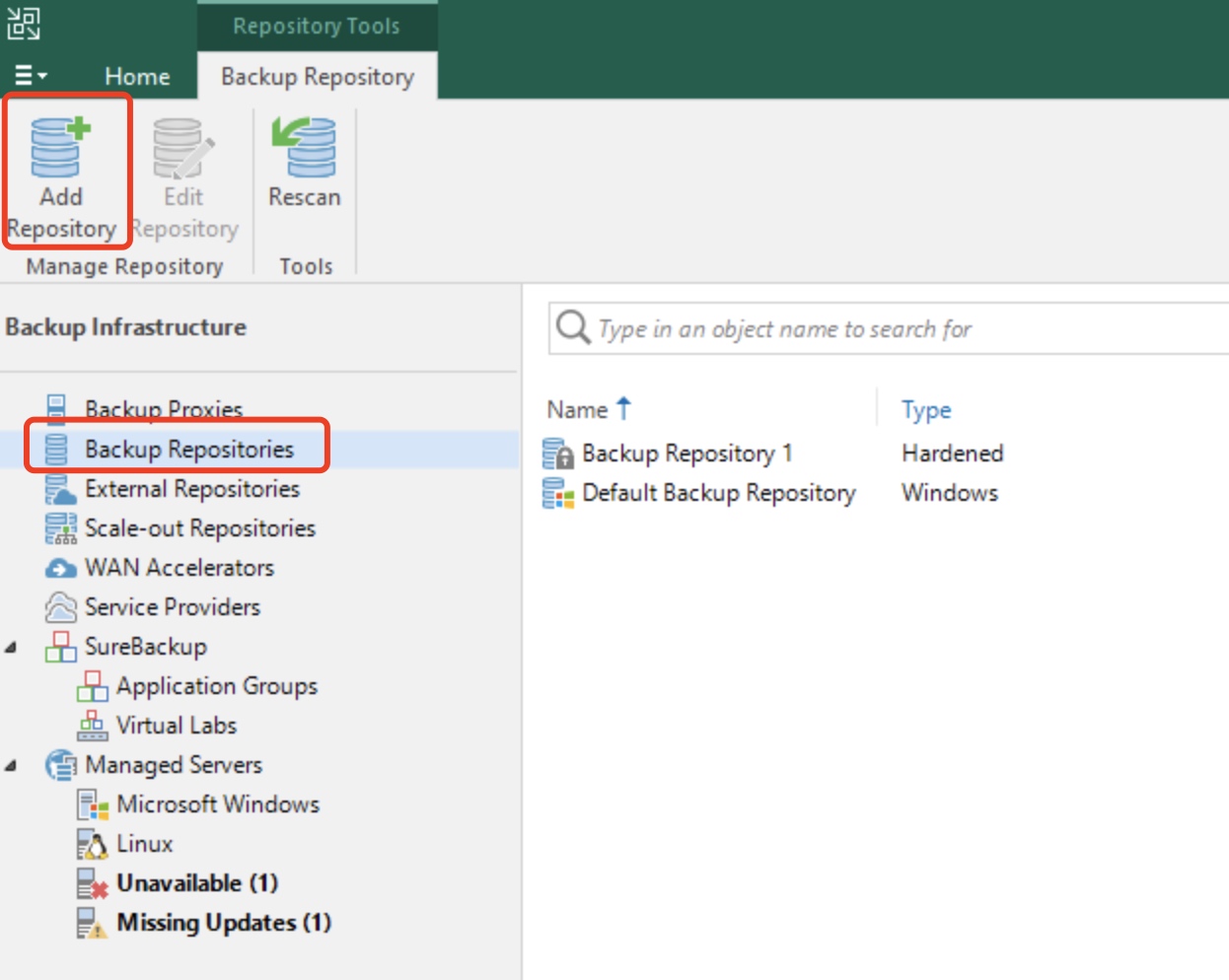Select WAN Accelerators tree item
Screen dimensions: 1229x980
(x=180, y=567)
